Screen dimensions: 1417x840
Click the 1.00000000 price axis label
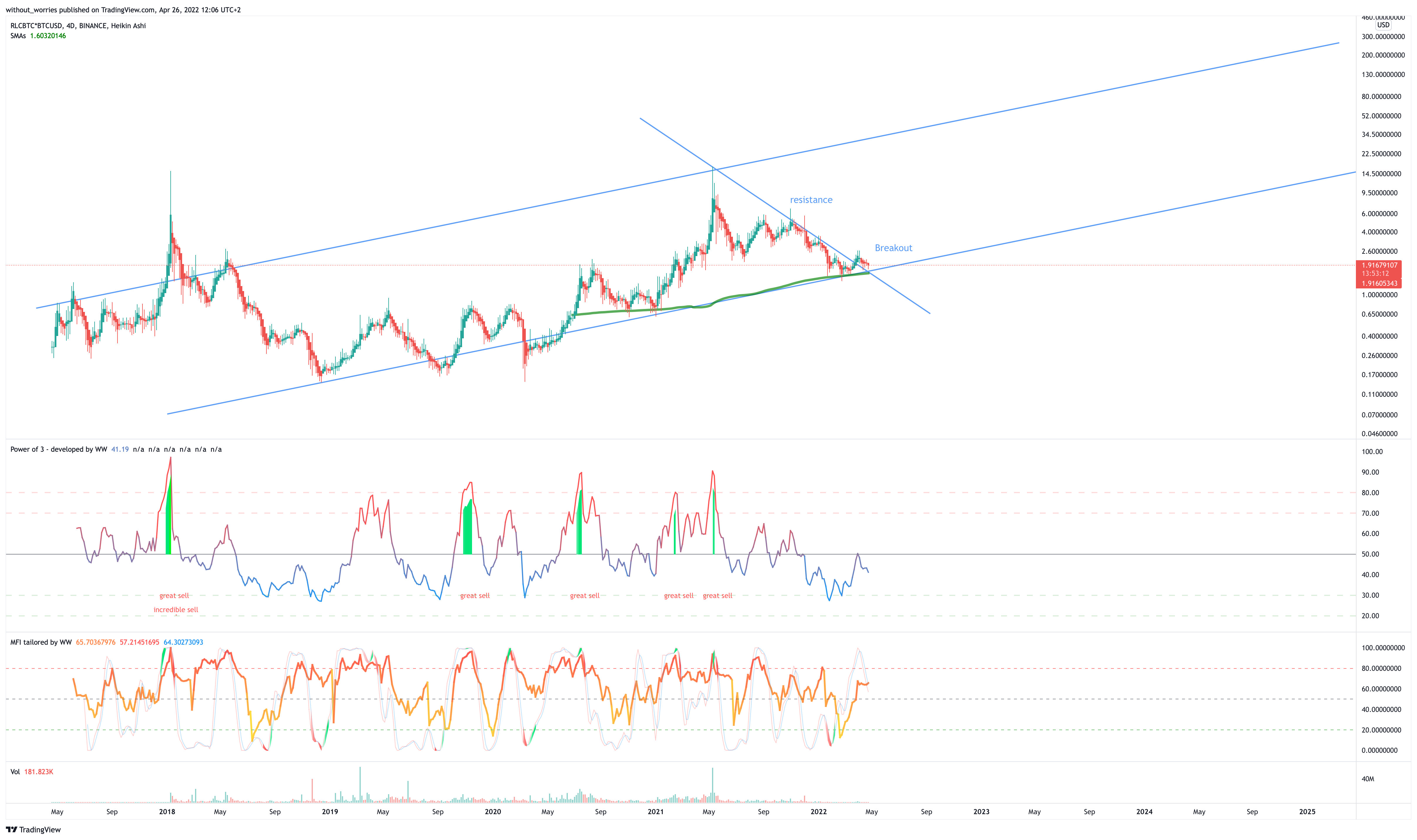point(1380,295)
